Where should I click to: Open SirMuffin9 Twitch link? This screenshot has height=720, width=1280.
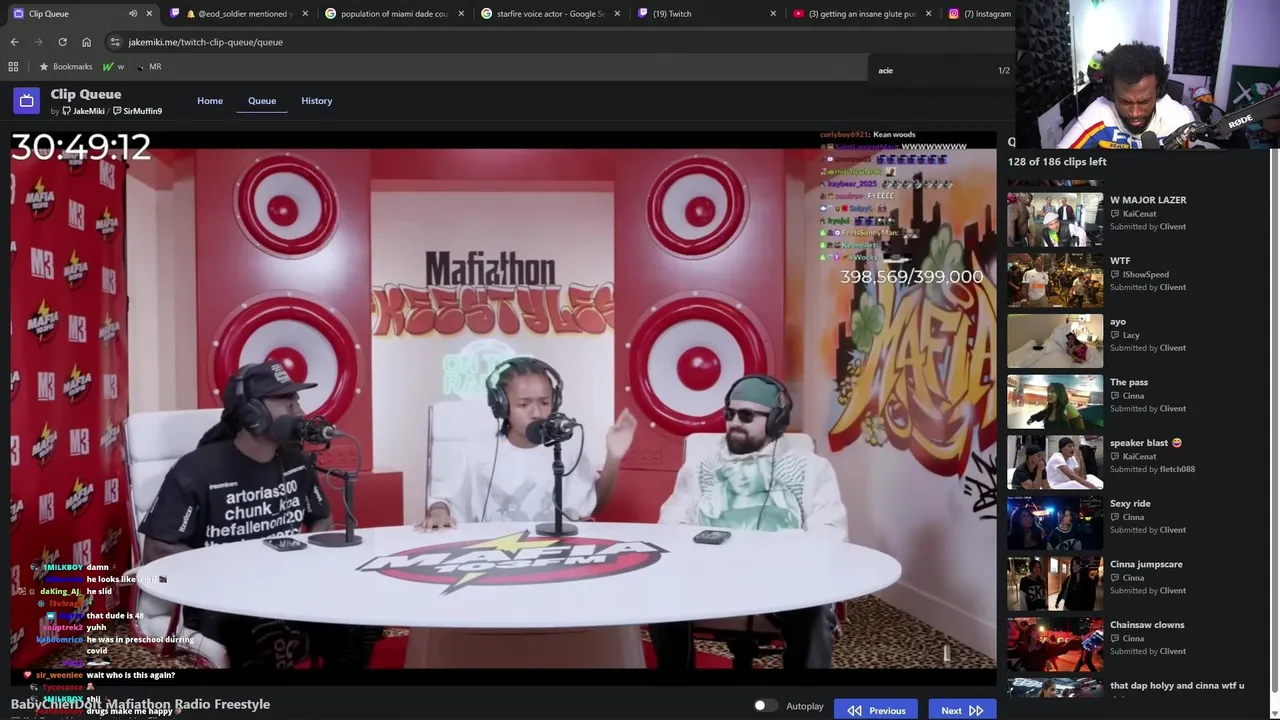tap(137, 111)
